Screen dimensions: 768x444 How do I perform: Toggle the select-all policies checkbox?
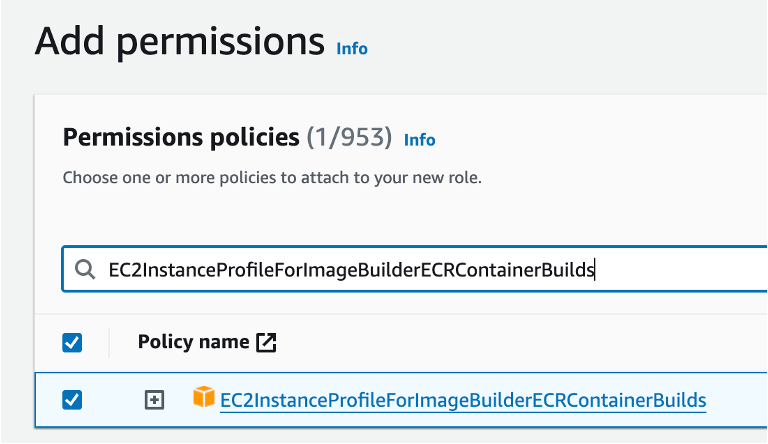coord(72,343)
